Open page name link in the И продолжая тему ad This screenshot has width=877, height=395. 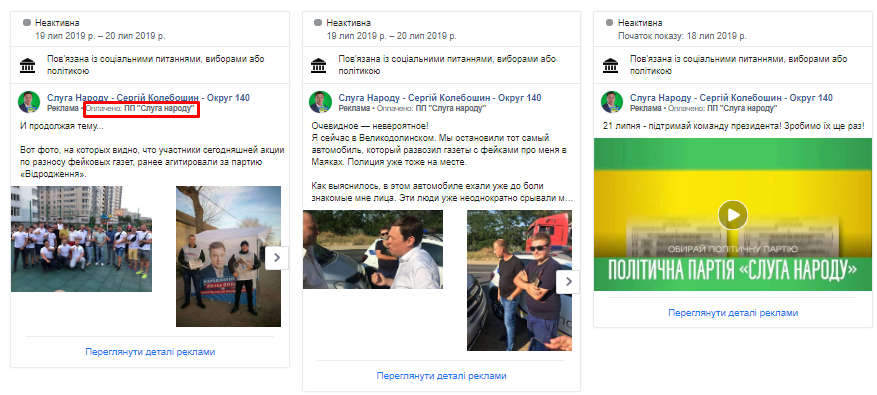pos(148,98)
